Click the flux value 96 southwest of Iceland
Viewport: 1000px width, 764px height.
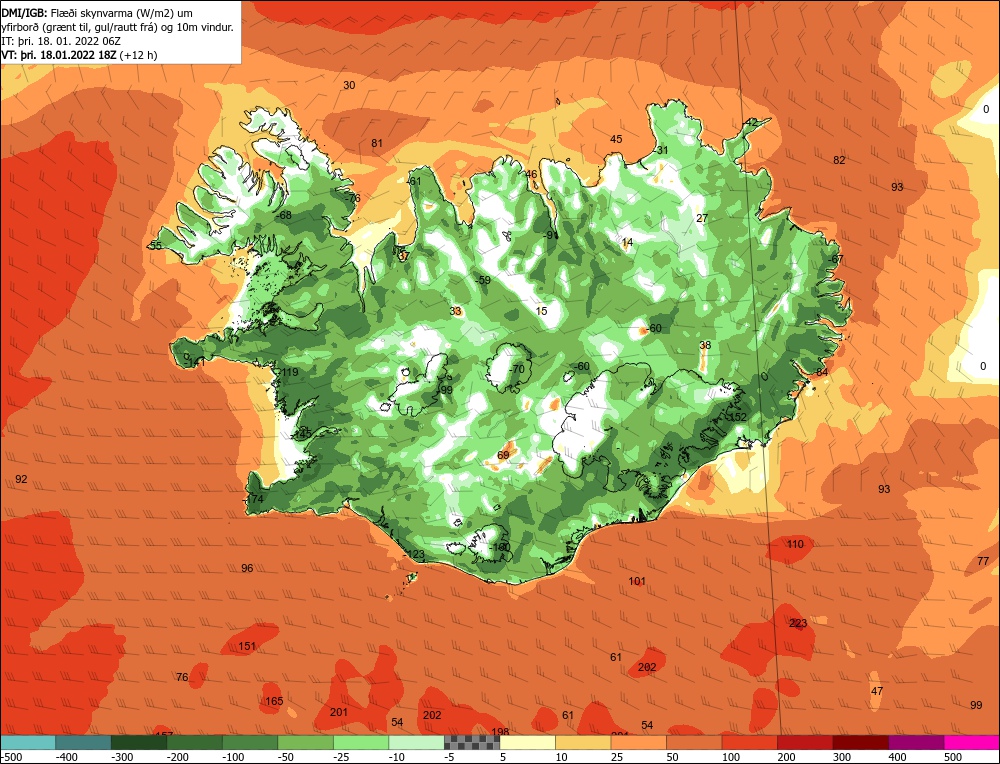tap(247, 568)
